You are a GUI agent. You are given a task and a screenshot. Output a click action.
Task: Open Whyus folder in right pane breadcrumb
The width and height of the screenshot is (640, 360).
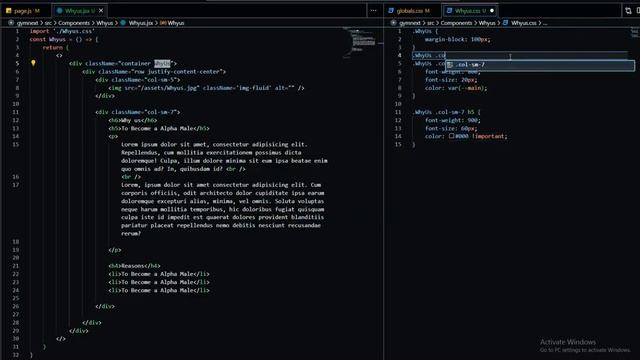[487, 23]
